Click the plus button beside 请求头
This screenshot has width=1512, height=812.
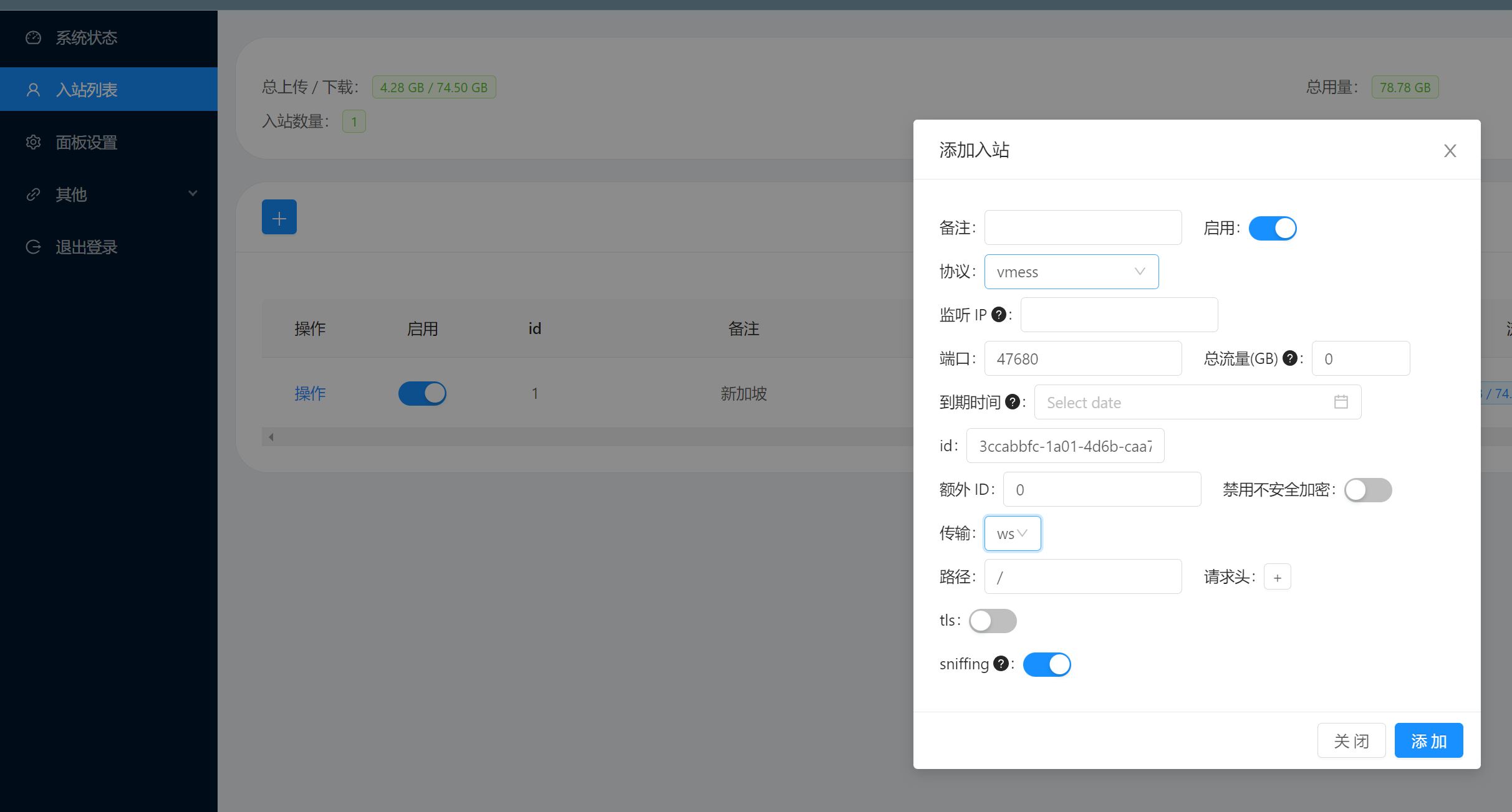tap(1278, 577)
